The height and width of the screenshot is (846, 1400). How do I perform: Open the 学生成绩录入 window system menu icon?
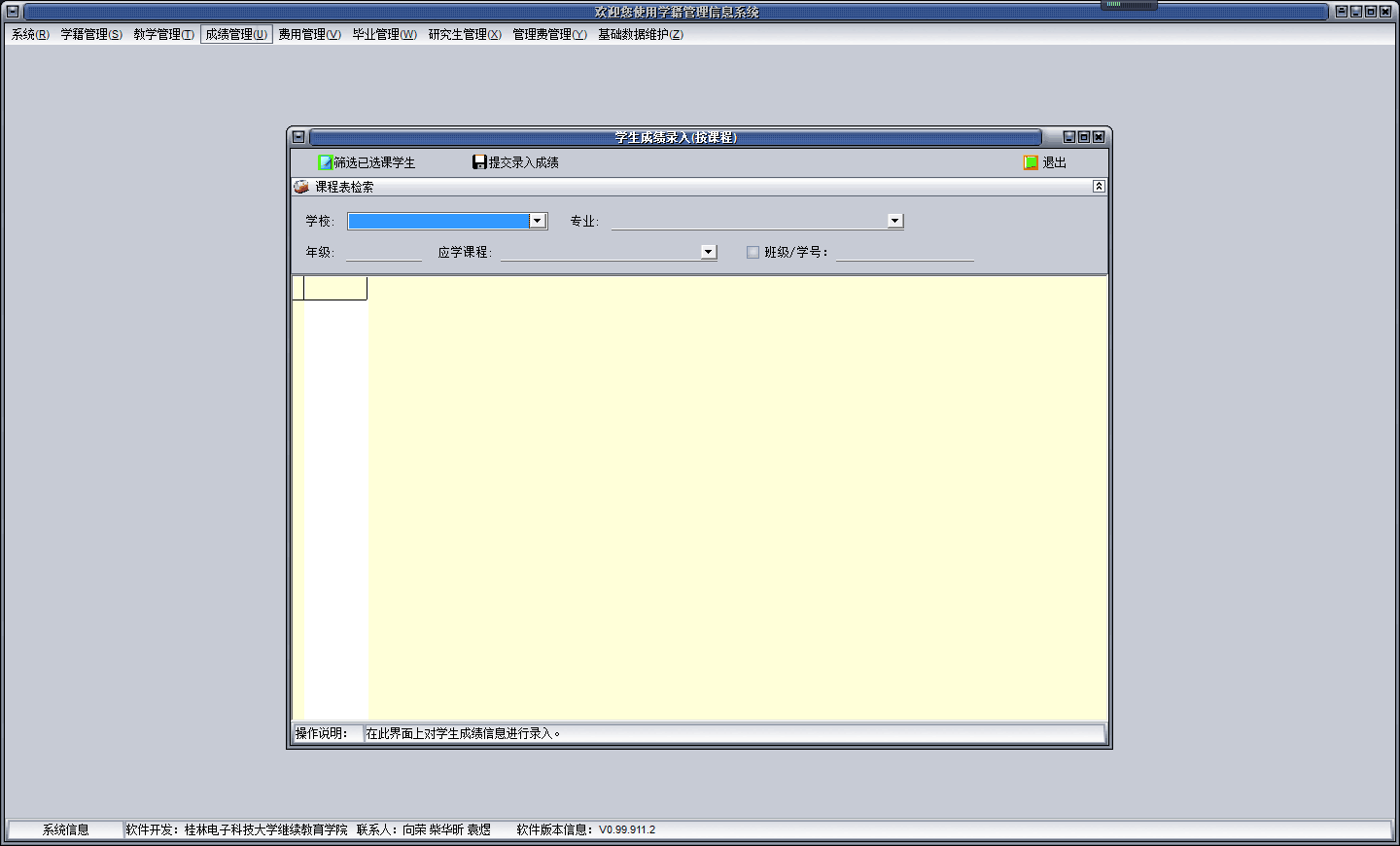299,137
